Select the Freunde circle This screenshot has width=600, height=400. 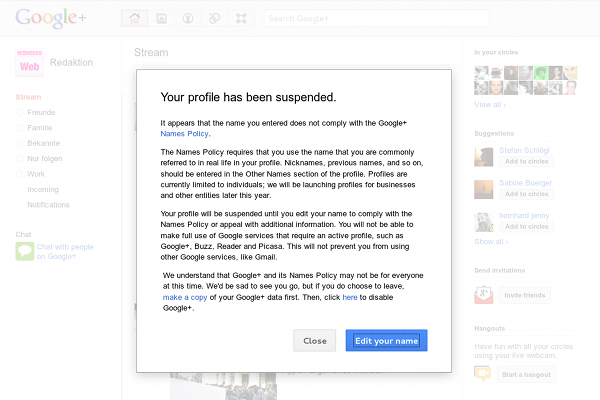click(41, 112)
